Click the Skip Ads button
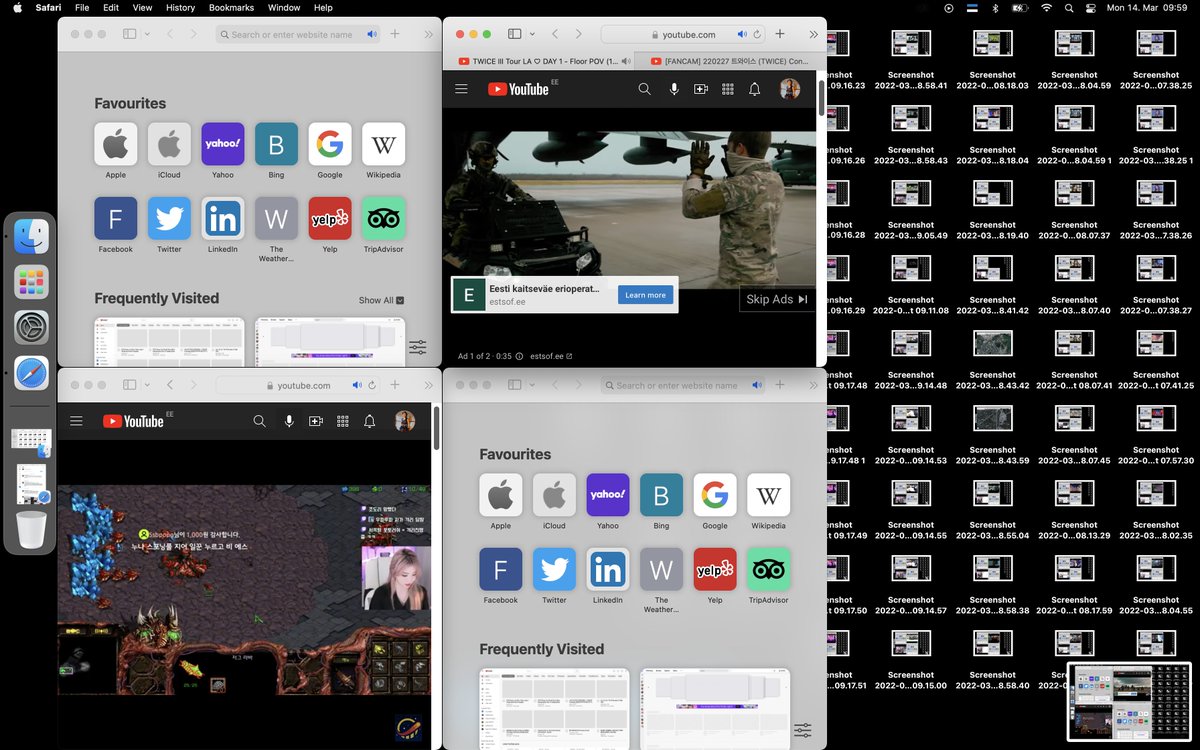The width and height of the screenshot is (1200, 750). [777, 299]
